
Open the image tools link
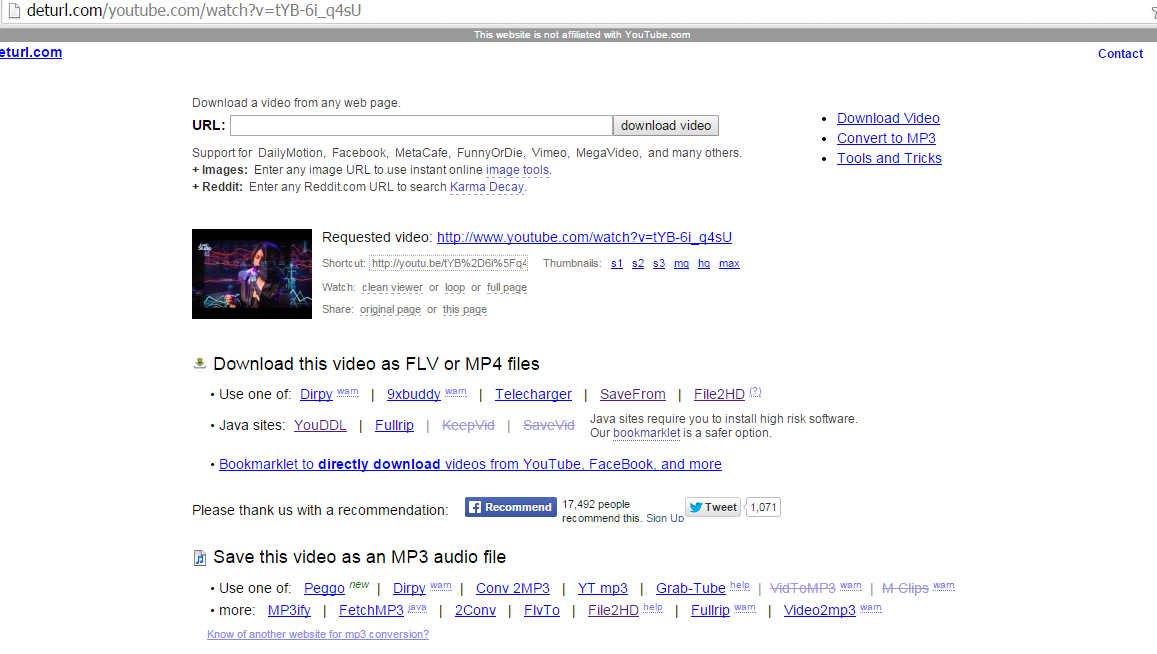(x=517, y=170)
